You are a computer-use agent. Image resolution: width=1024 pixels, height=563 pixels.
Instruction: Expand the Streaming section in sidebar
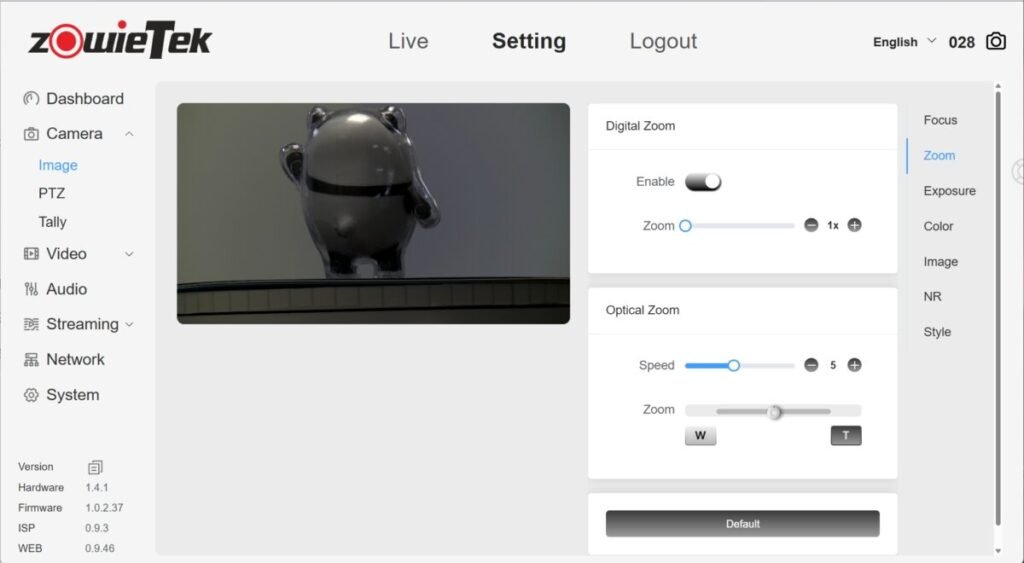129,324
